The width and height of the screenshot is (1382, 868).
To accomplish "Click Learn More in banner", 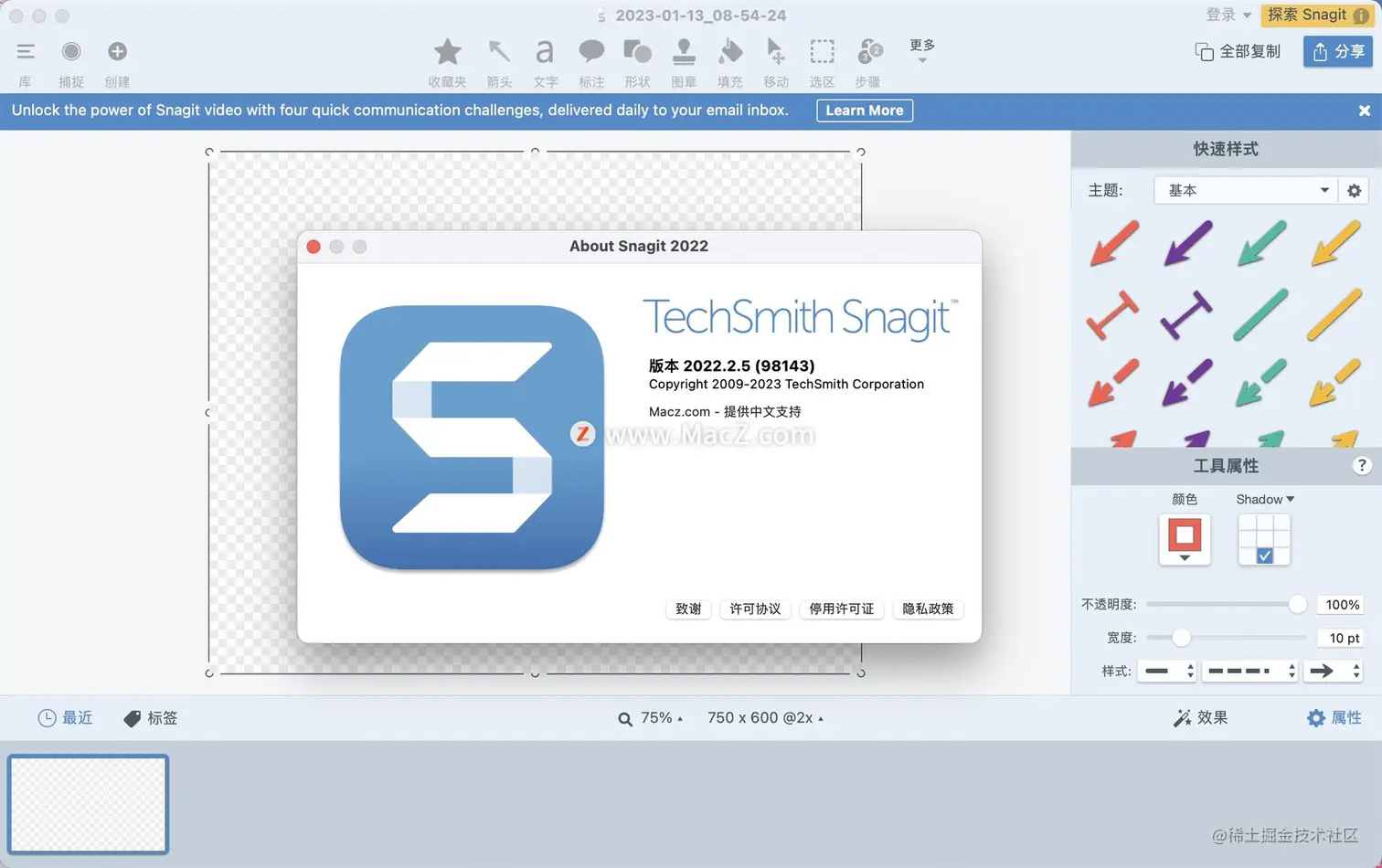I will tap(864, 111).
